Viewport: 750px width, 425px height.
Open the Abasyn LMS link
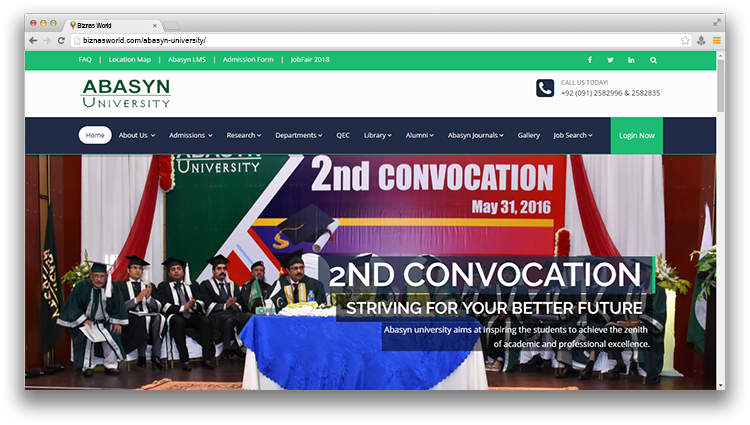[x=187, y=60]
